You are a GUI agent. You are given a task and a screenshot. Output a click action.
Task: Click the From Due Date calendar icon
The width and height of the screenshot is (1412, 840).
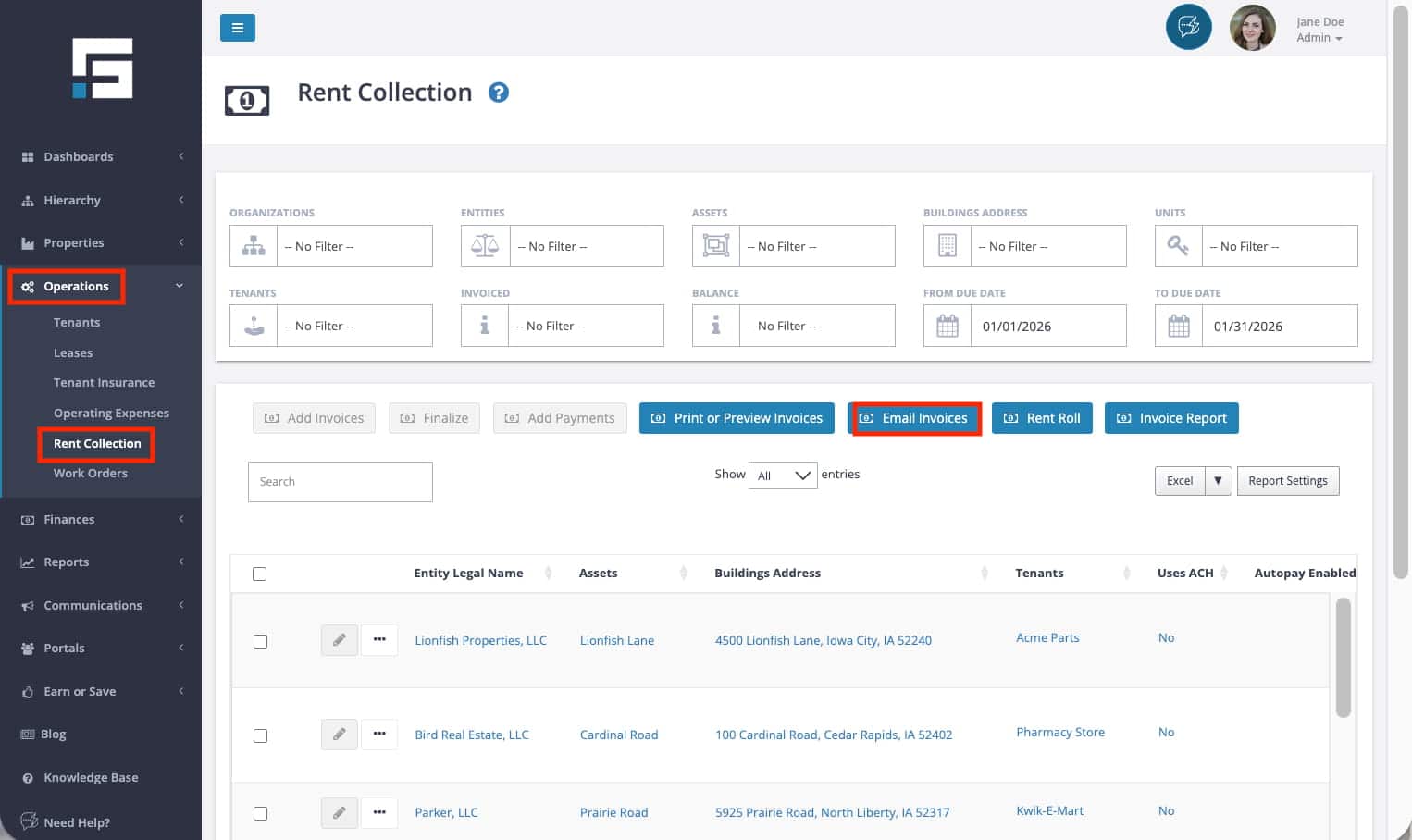(x=947, y=327)
